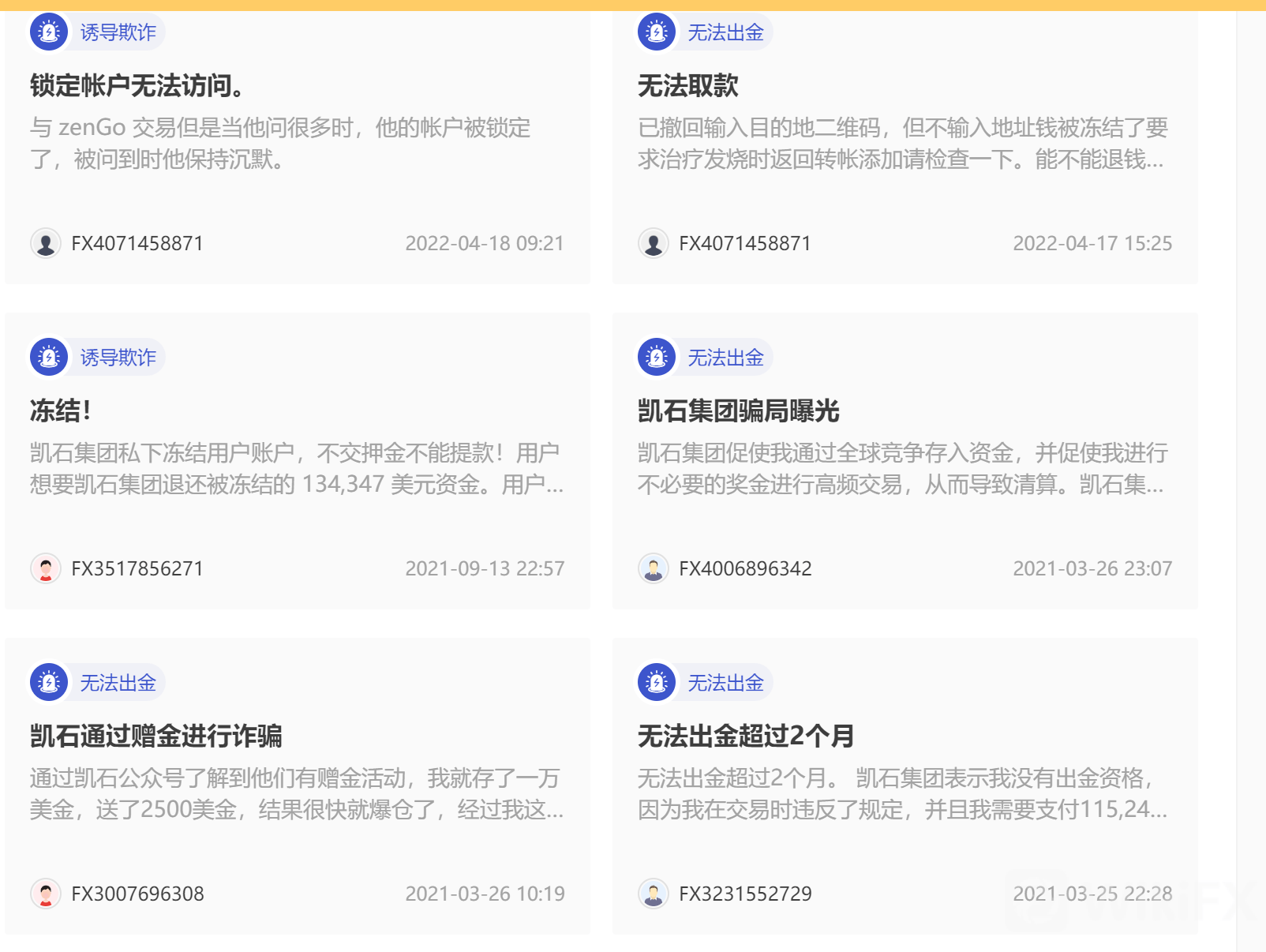The height and width of the screenshot is (952, 1266).
Task: Click the avatar of user FX3231552729
Action: pyautogui.click(x=654, y=894)
